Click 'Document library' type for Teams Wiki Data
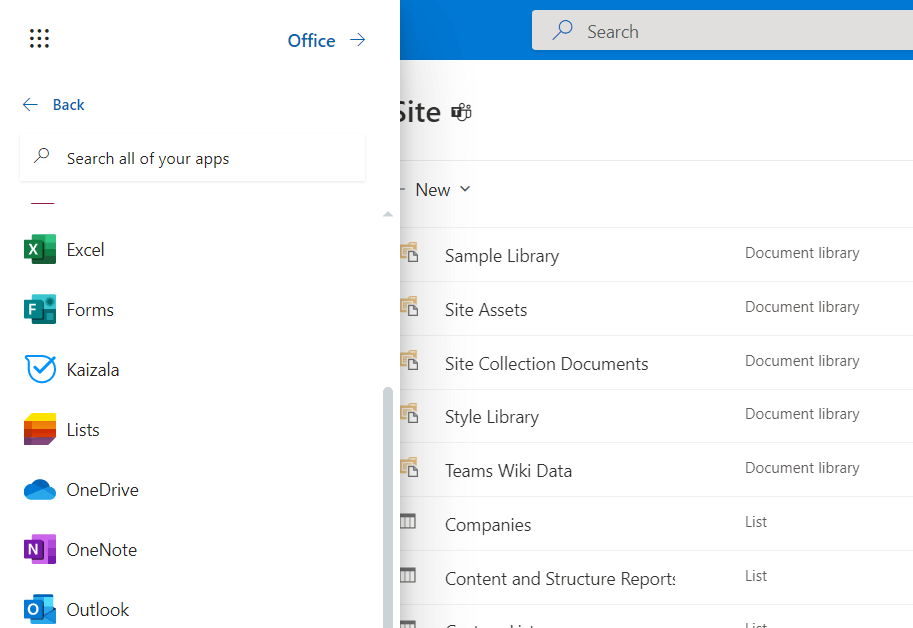Viewport: 913px width, 628px height. (802, 468)
